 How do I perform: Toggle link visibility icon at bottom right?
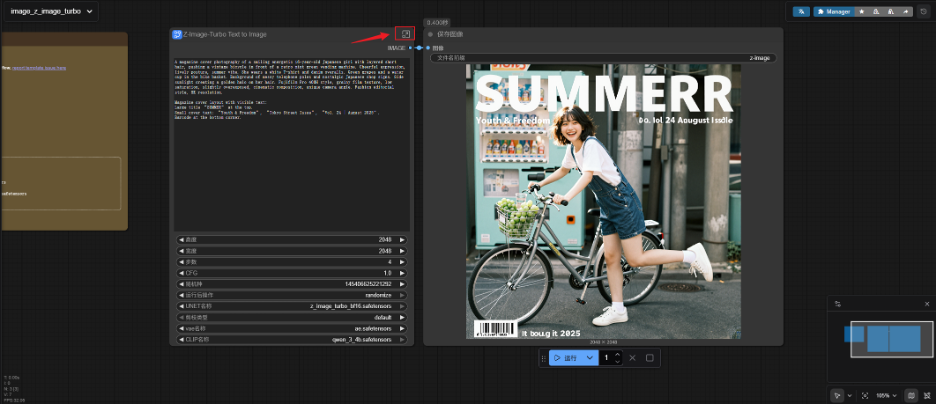925,395
